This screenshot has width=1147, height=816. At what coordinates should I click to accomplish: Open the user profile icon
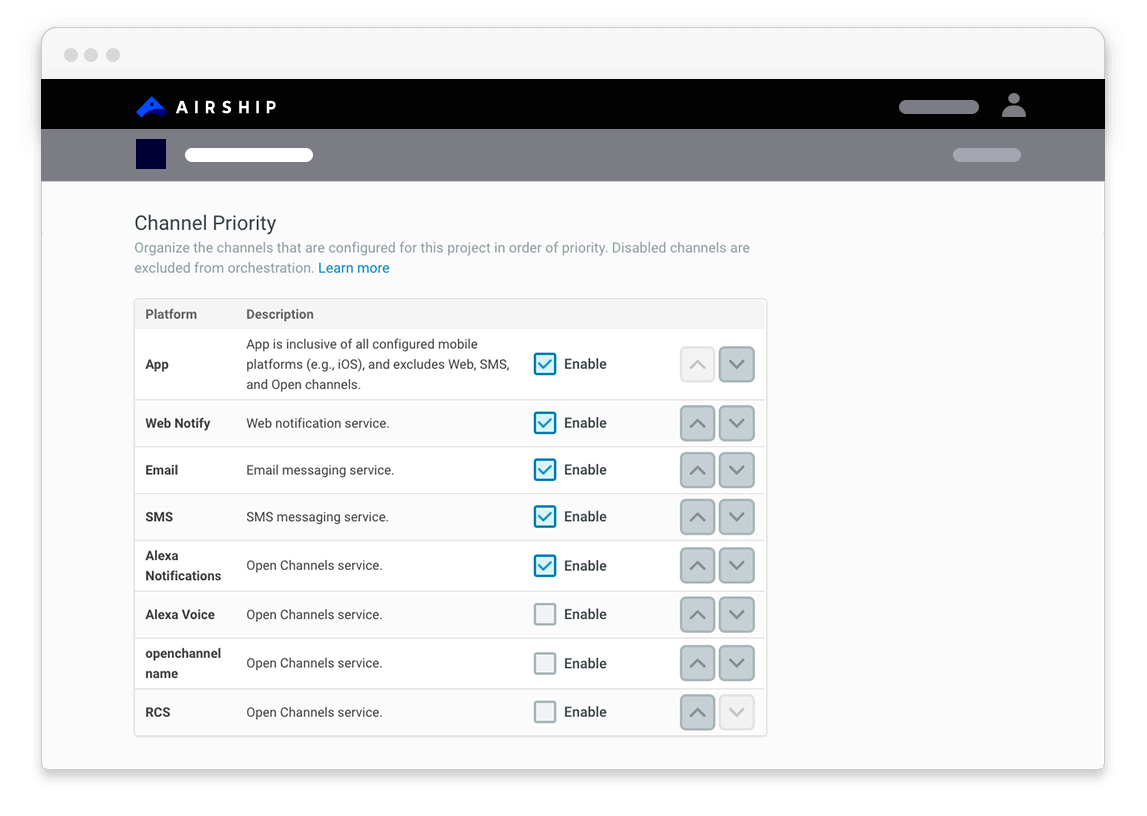pyautogui.click(x=1013, y=105)
